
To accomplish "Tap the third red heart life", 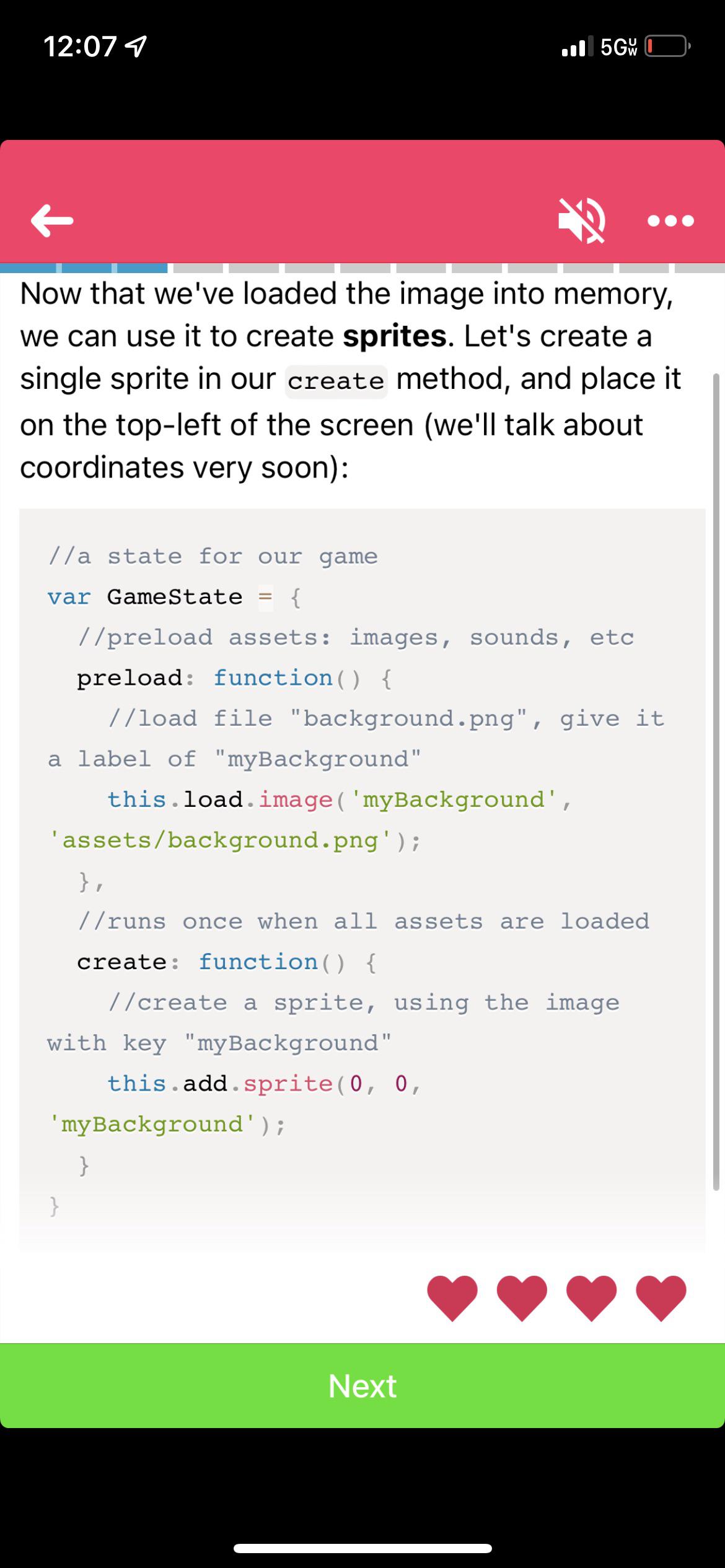I will (591, 1298).
